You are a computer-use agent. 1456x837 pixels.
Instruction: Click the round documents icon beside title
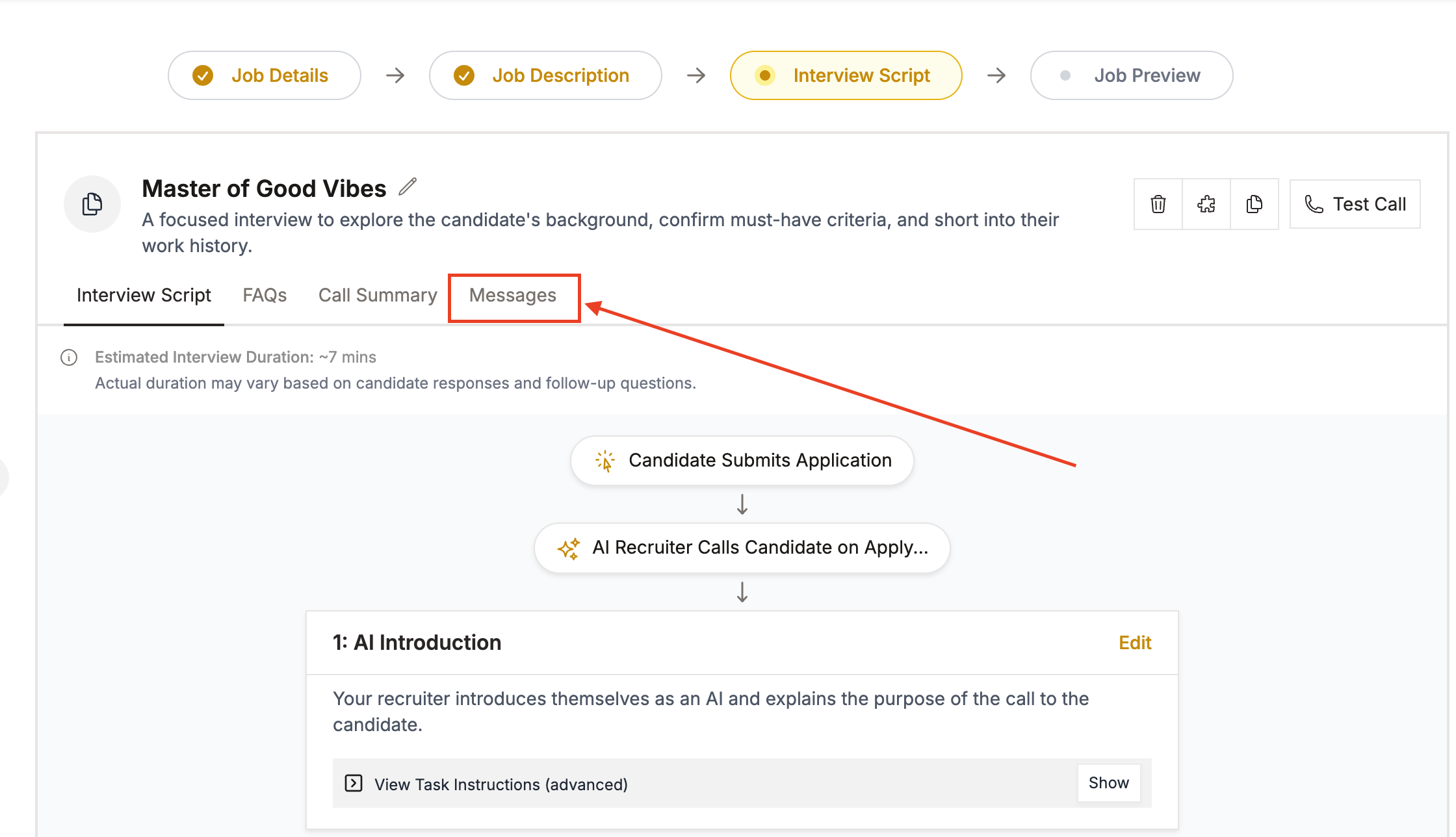pos(92,204)
